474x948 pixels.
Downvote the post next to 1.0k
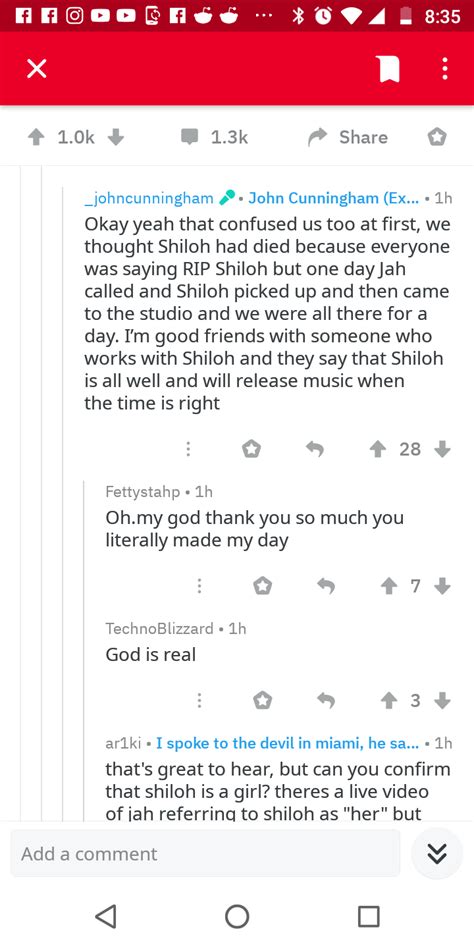click(x=115, y=137)
